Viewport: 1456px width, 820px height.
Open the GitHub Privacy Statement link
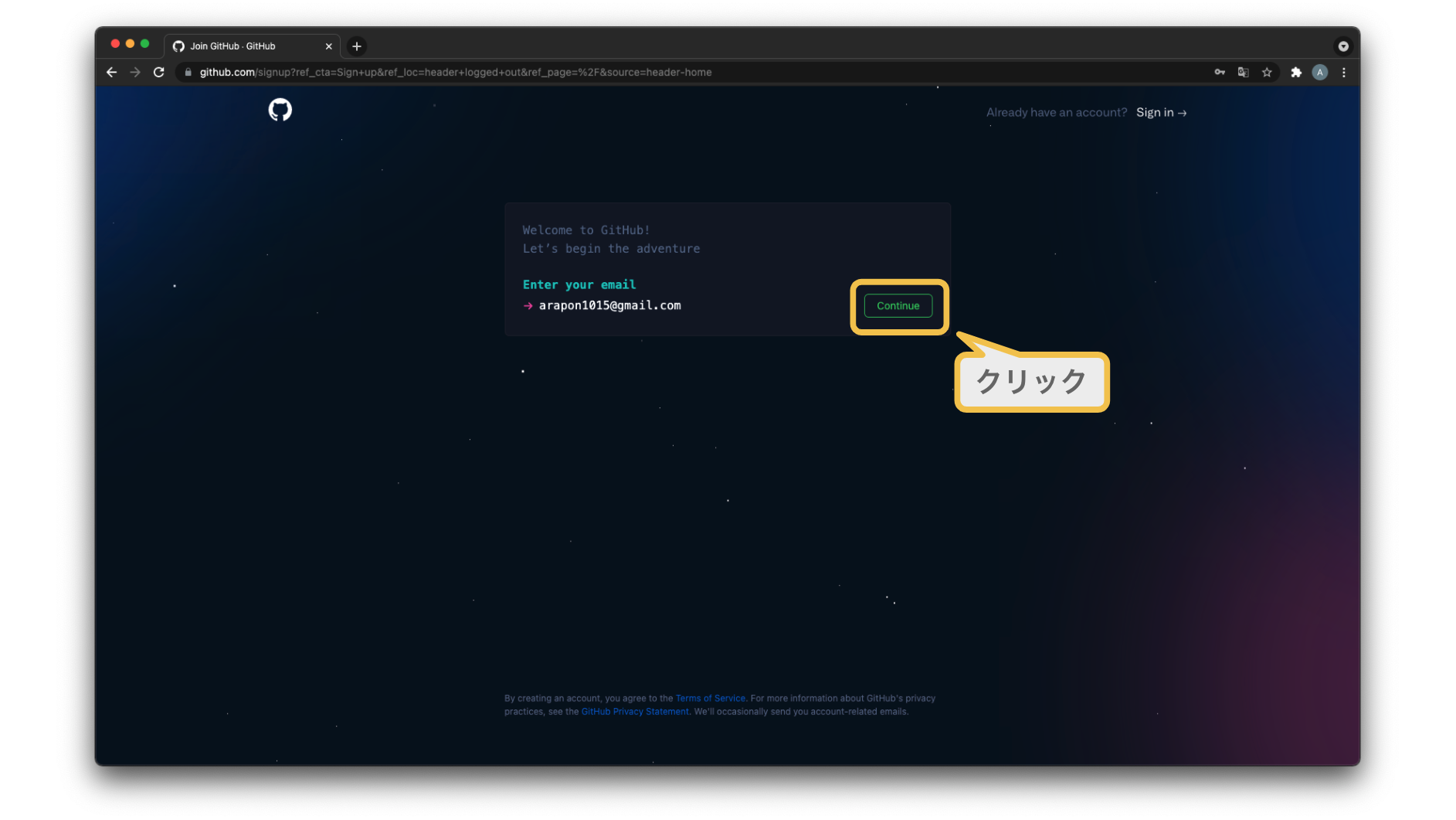pos(635,712)
